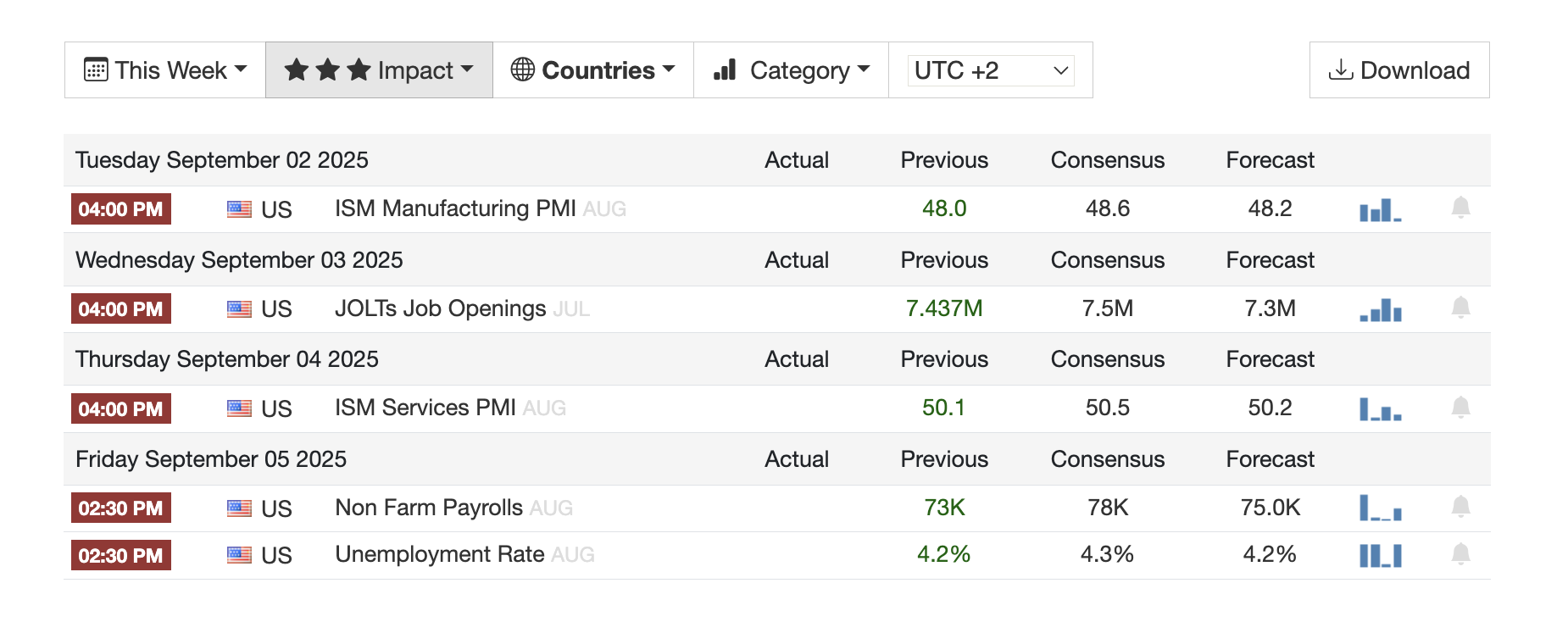
Task: Open chart icon for Non Farm Payrolls
Action: (1380, 508)
